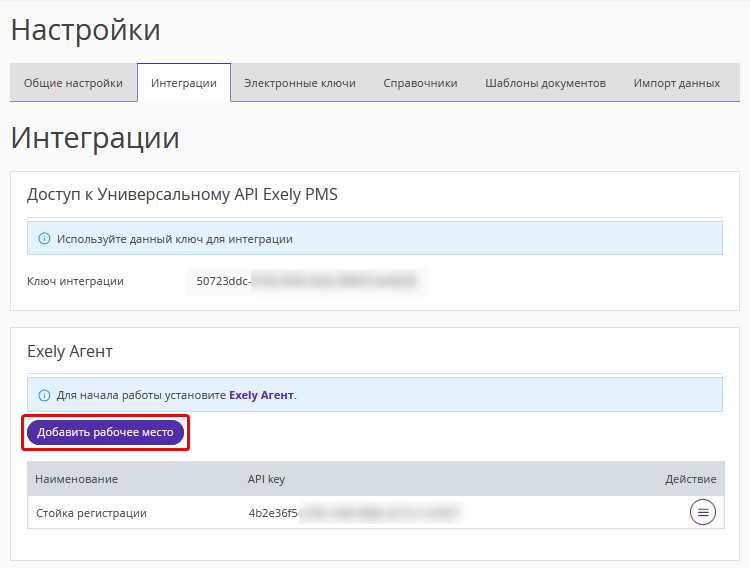750x568 pixels.
Task: Go to Справочники tab
Action: [420, 83]
